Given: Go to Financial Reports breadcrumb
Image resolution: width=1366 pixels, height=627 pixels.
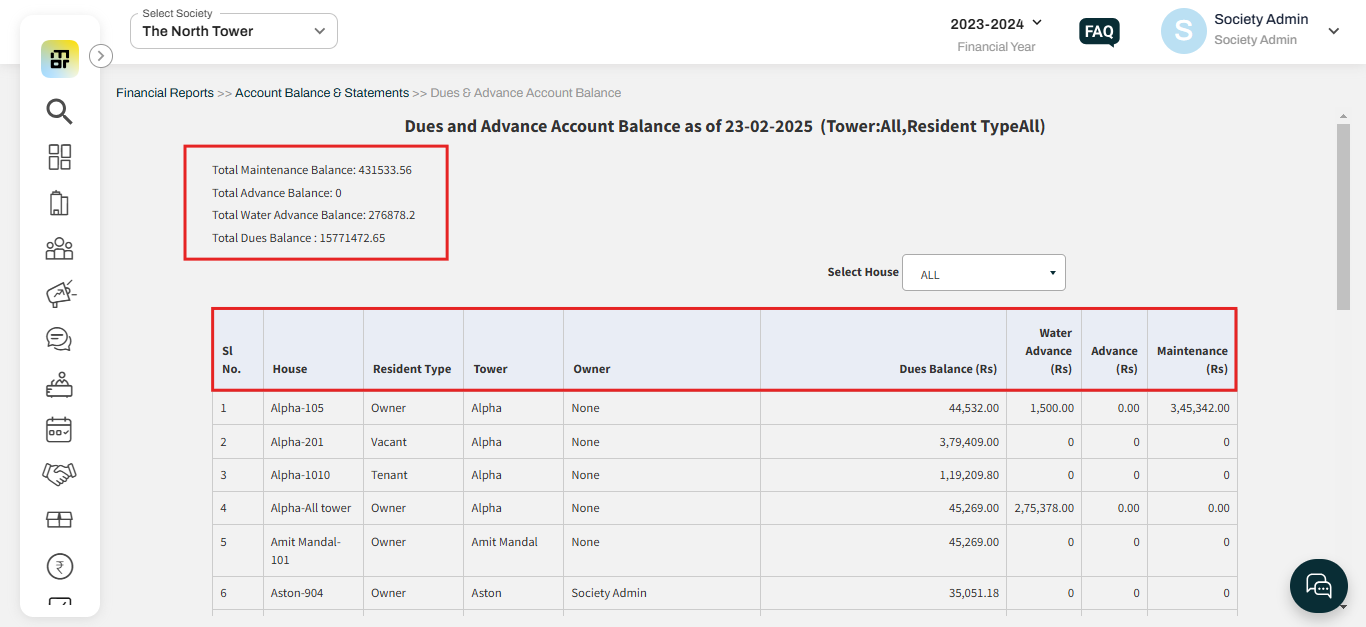Looking at the screenshot, I should tap(165, 93).
